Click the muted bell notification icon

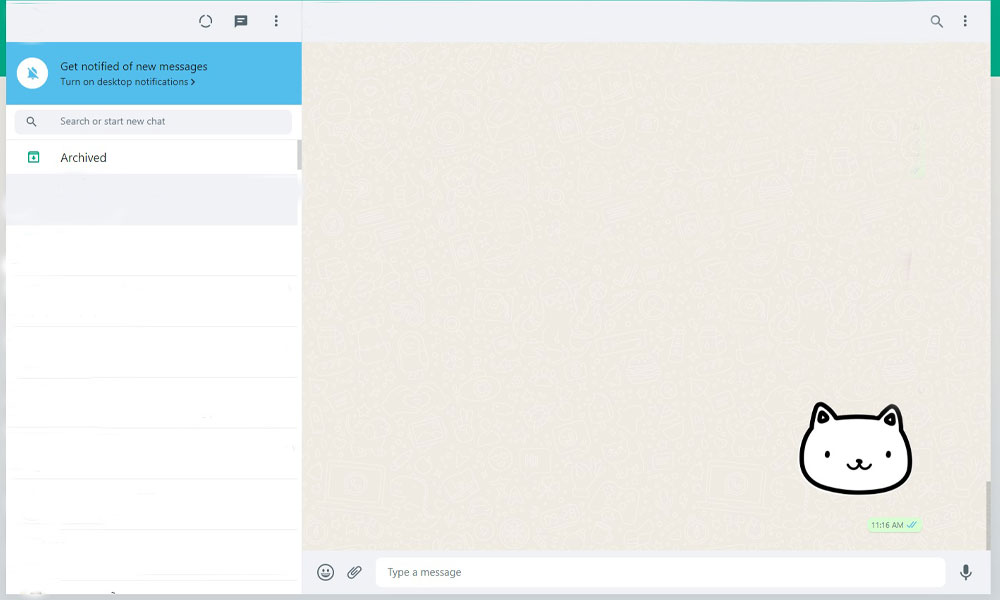33,73
